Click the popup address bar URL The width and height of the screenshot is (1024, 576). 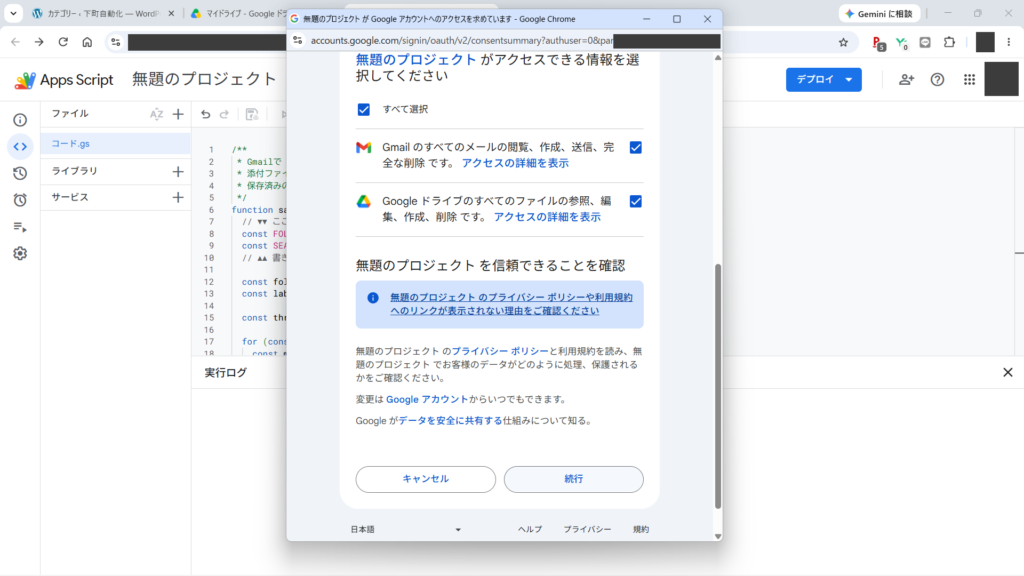[461, 40]
